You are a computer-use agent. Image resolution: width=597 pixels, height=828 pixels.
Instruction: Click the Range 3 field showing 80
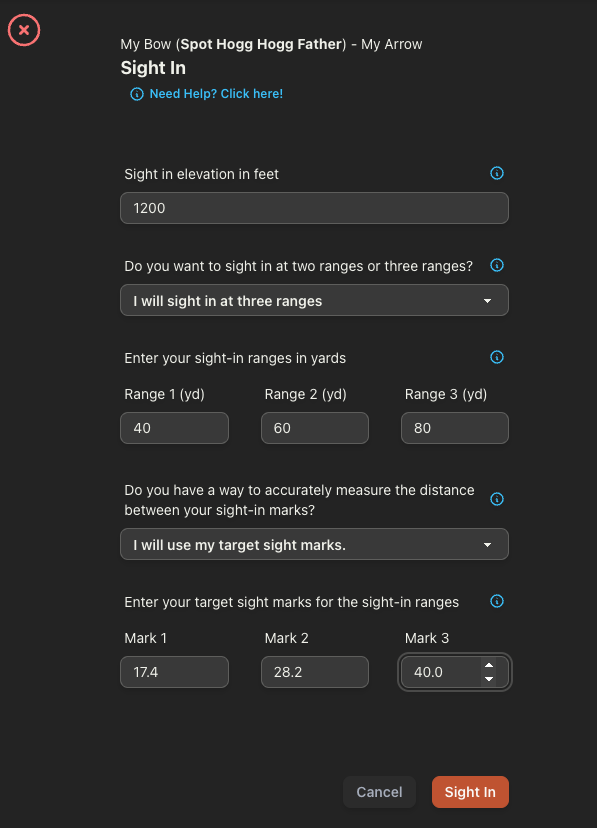pyautogui.click(x=454, y=428)
